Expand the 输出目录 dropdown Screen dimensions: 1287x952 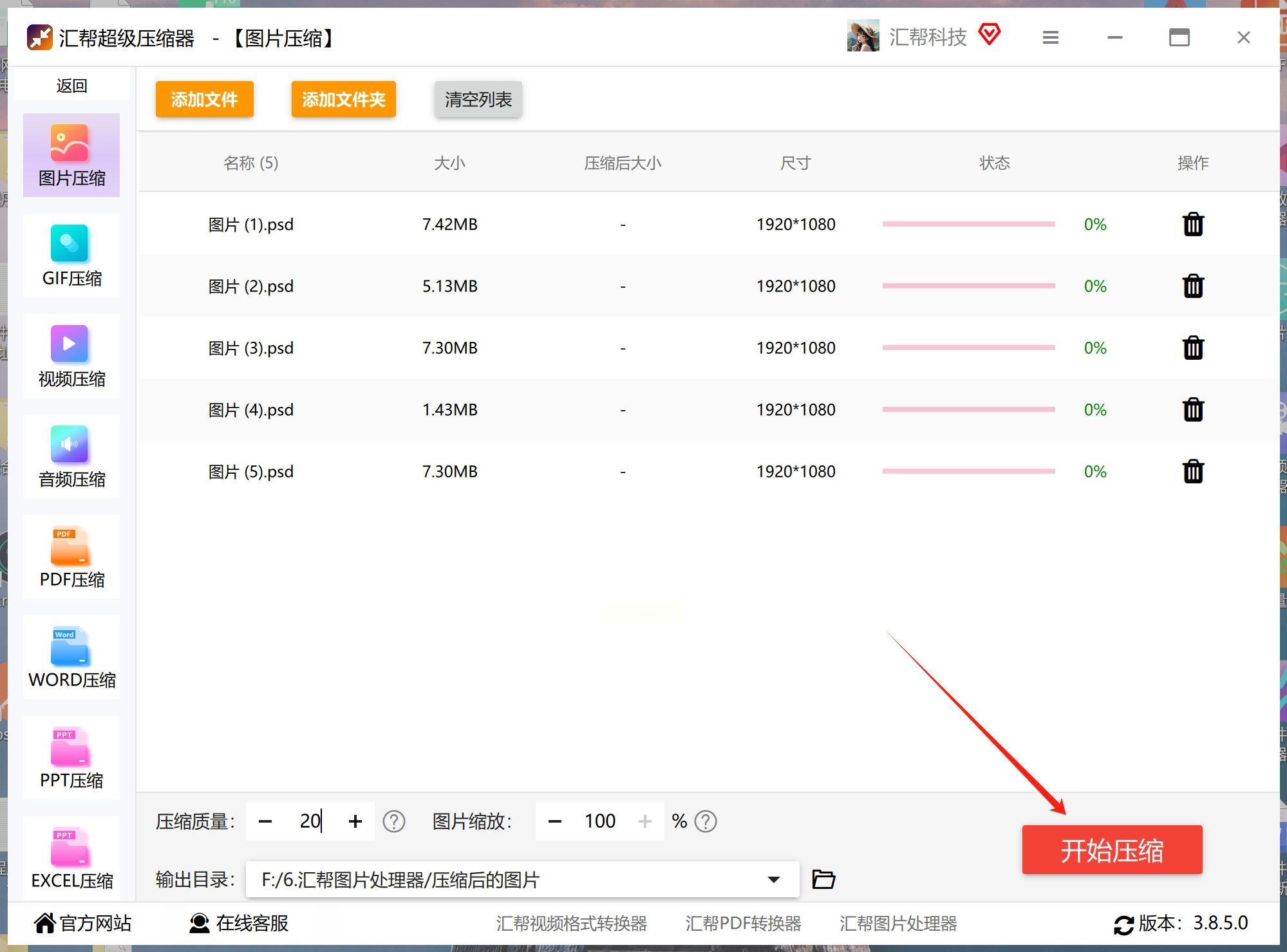[x=773, y=879]
